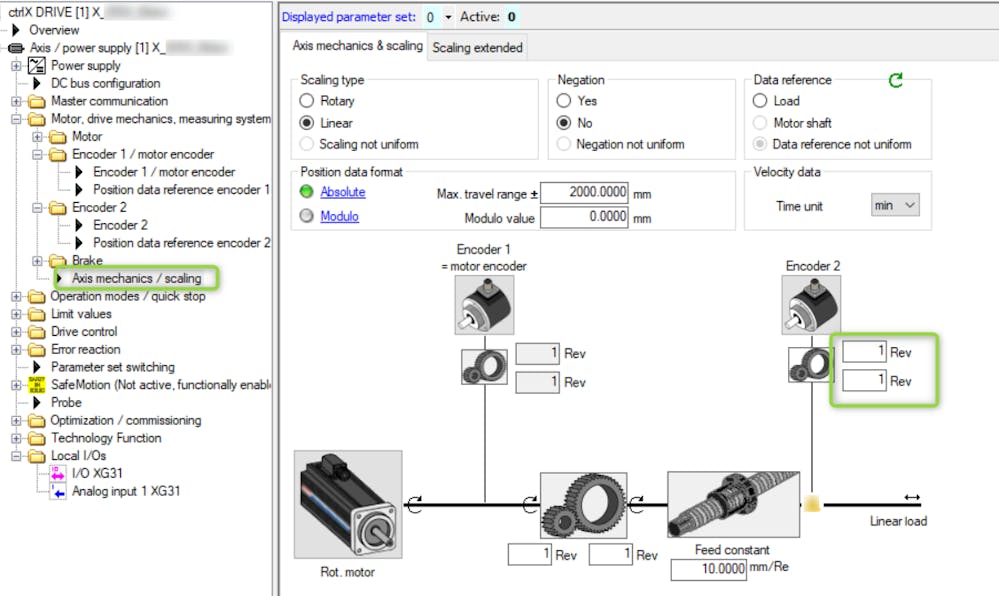Click the Encoder 2 device image

coord(813,306)
